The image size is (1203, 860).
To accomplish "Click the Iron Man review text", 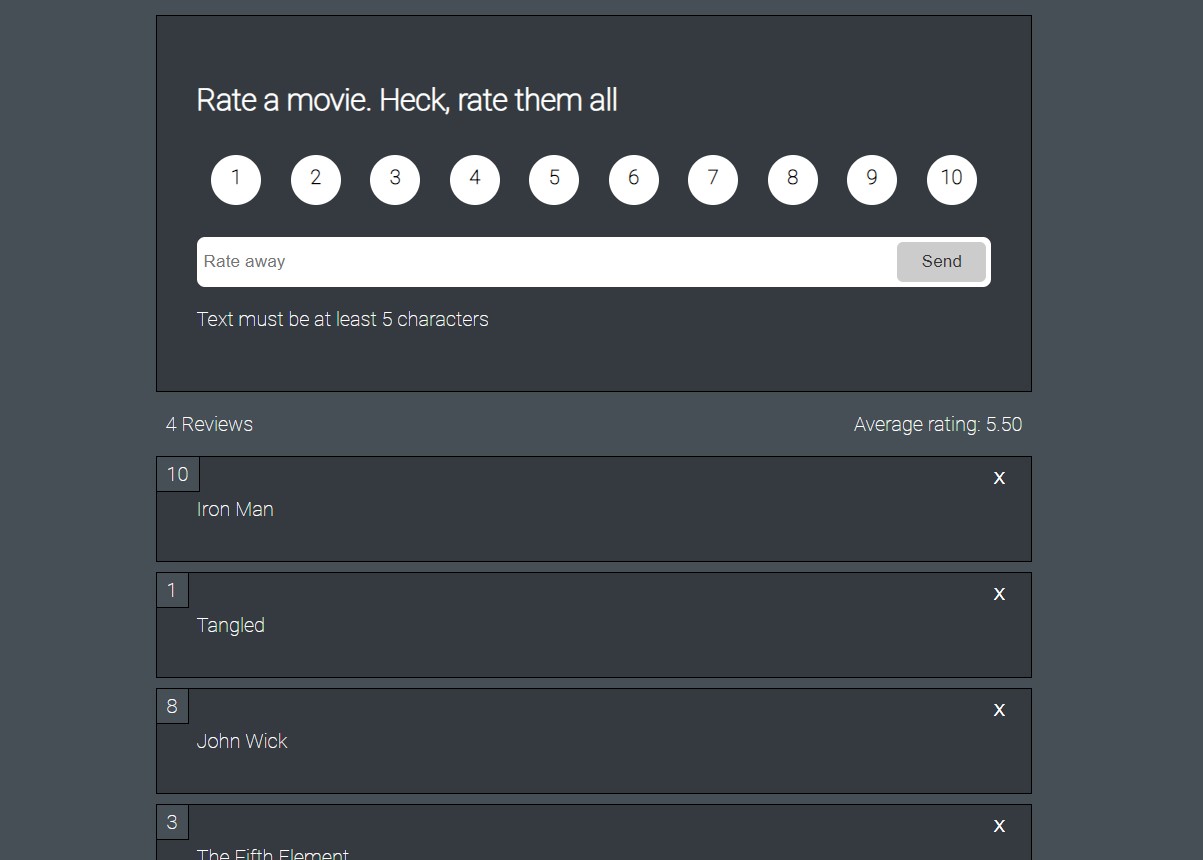I will pyautogui.click(x=235, y=510).
